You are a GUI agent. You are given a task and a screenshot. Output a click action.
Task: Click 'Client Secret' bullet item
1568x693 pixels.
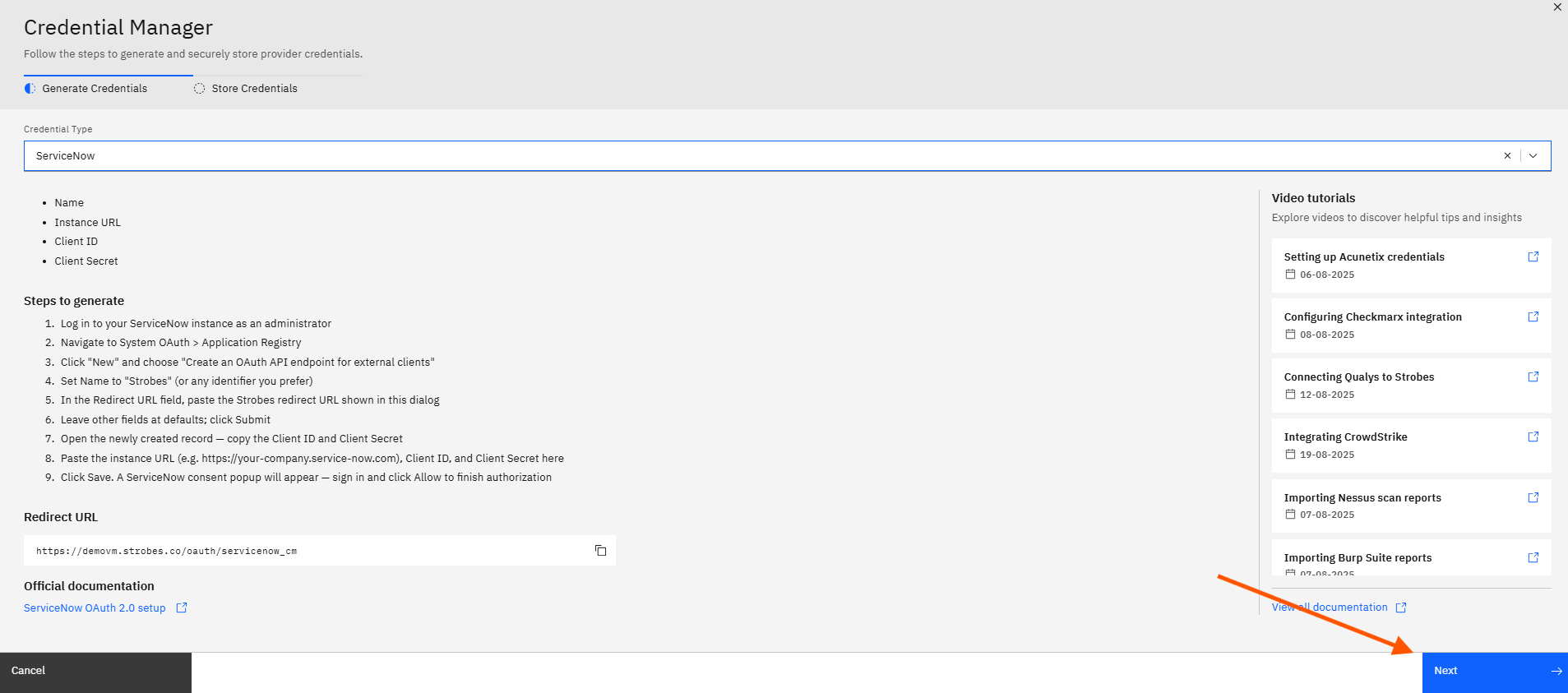(x=86, y=261)
